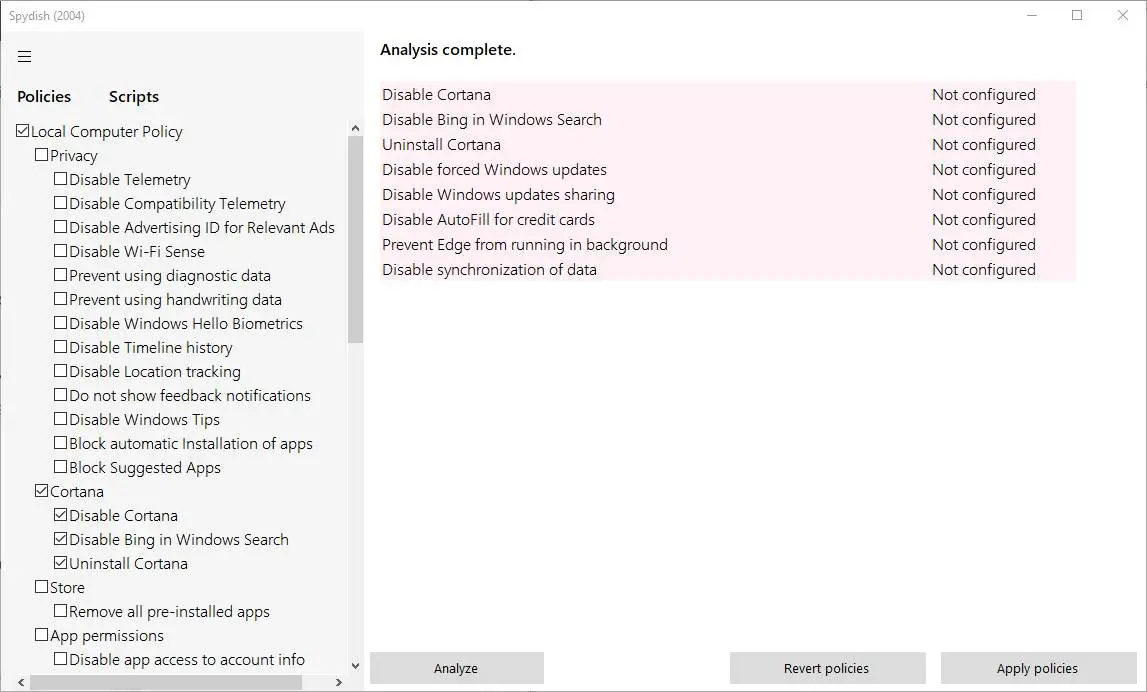Switch to the Scripts tab
The width and height of the screenshot is (1147, 692).
134,97
